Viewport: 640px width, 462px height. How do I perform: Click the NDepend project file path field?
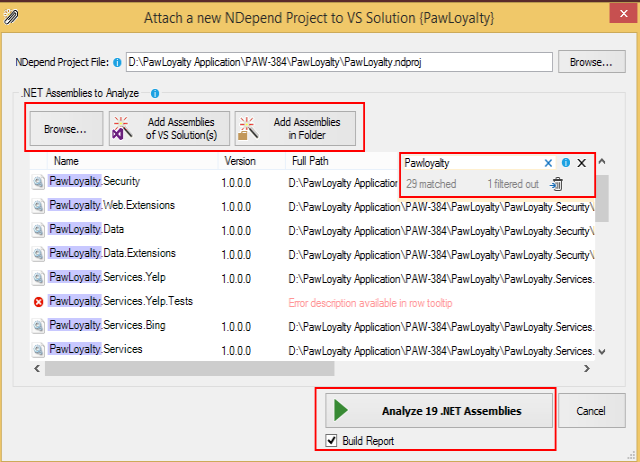(x=339, y=62)
